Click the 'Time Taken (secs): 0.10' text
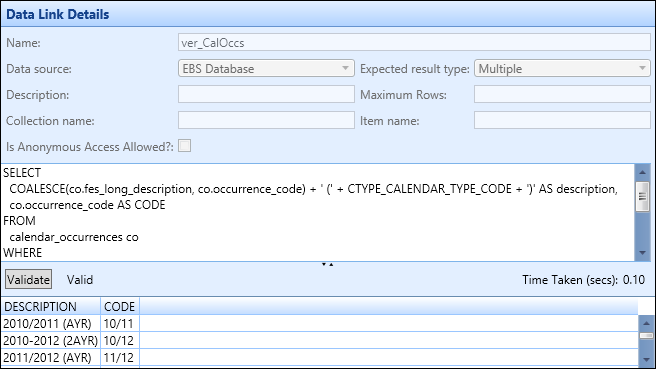The height and width of the screenshot is (369, 656). 583,279
